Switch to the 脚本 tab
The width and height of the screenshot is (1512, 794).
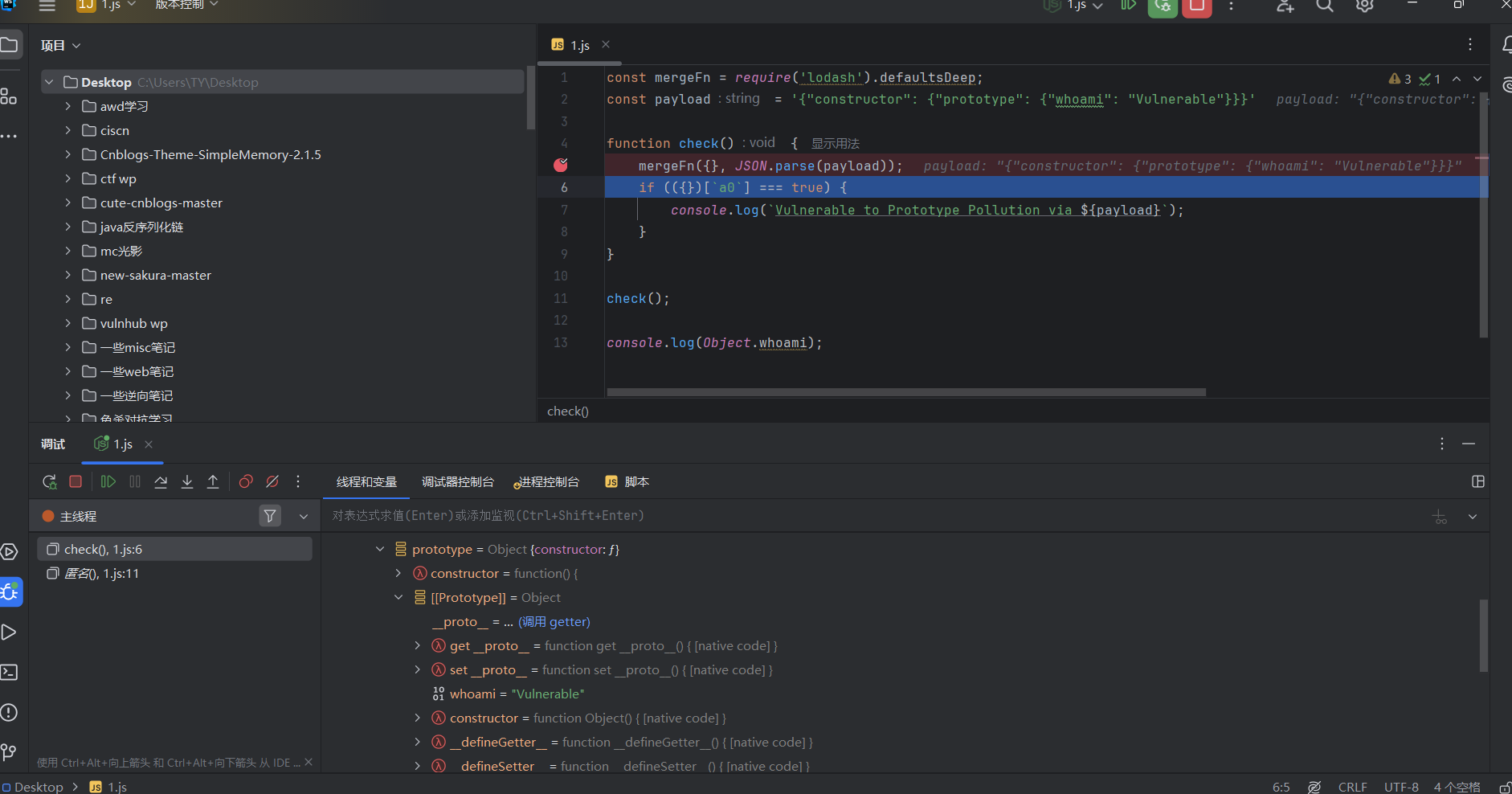coord(627,481)
